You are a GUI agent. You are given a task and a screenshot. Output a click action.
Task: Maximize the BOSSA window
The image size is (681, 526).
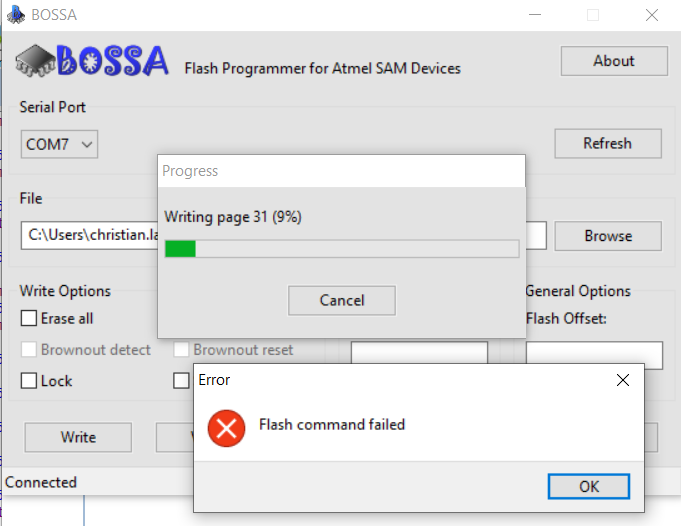click(593, 15)
